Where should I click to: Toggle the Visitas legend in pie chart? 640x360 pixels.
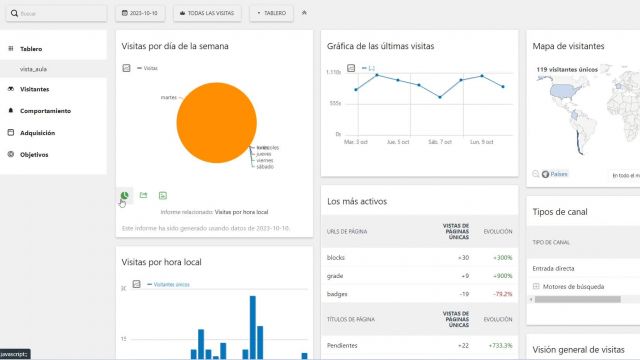(148, 68)
